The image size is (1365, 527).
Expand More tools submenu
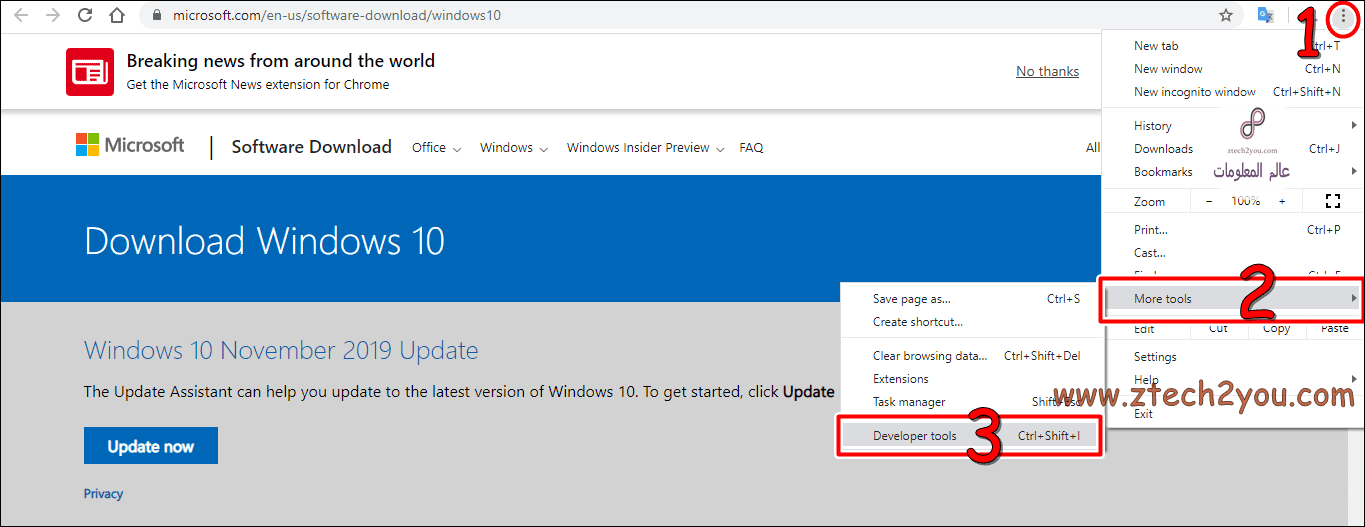click(x=1232, y=299)
